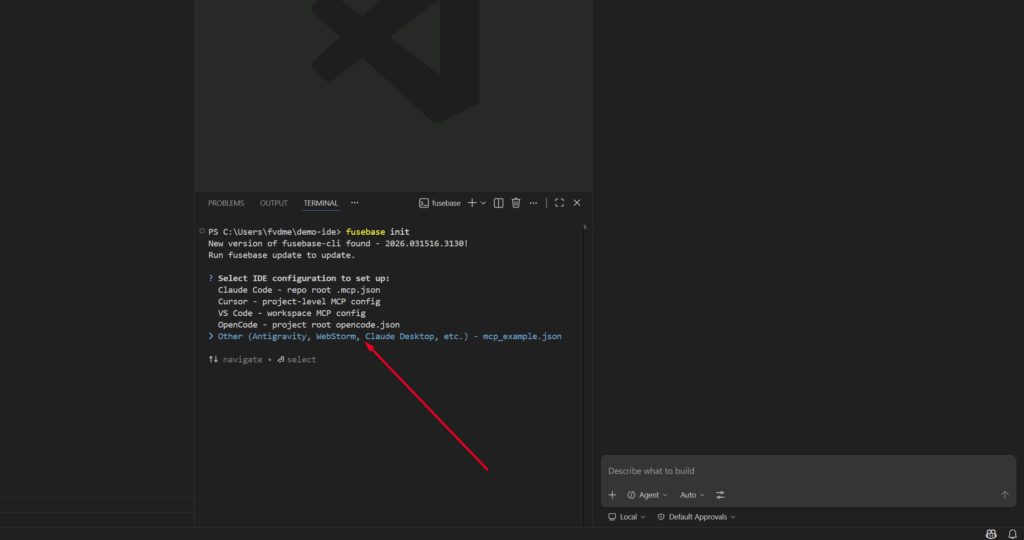
Task: Switch to the OUTPUT tab
Action: [x=274, y=203]
